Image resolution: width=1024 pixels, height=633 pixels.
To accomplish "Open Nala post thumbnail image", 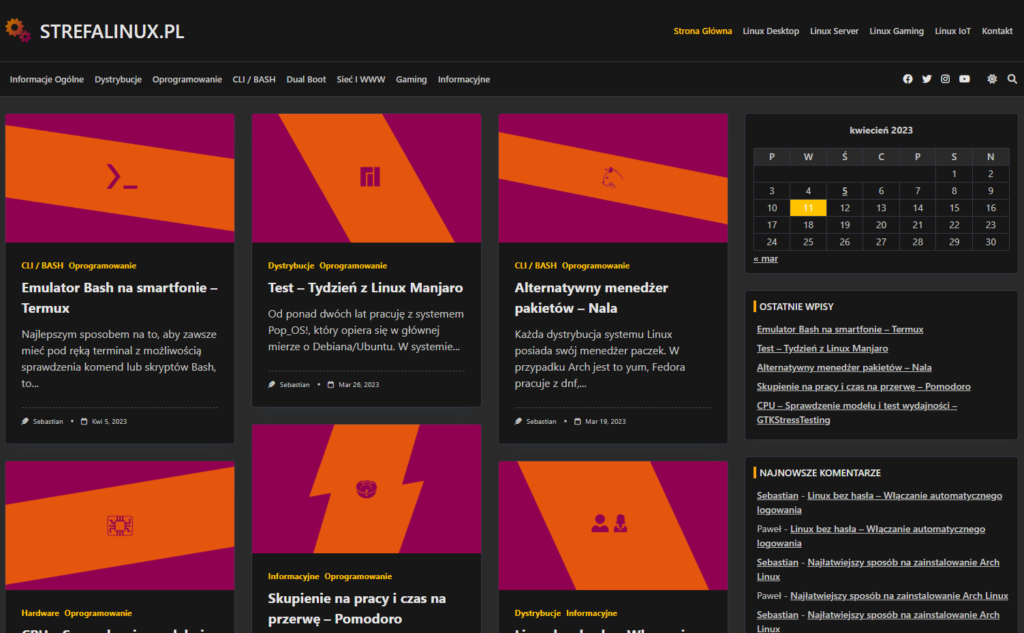I will tap(613, 178).
